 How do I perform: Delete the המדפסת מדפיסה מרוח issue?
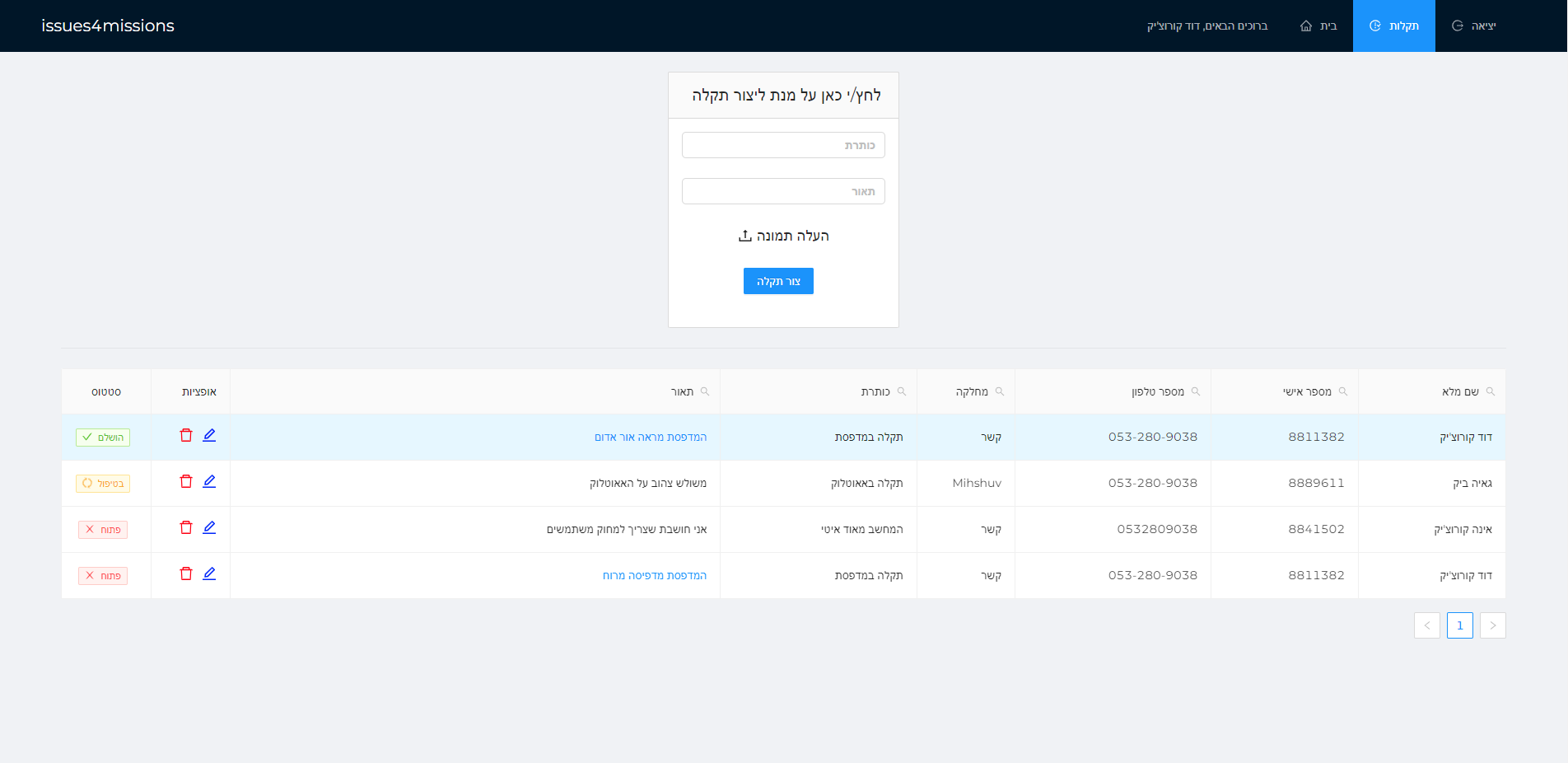[186, 573]
